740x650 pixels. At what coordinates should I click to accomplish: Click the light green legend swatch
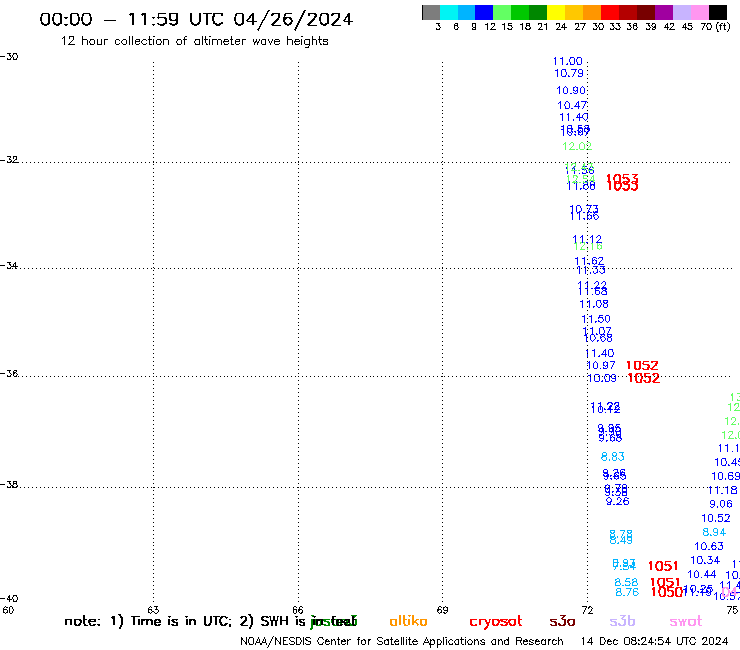click(502, 12)
